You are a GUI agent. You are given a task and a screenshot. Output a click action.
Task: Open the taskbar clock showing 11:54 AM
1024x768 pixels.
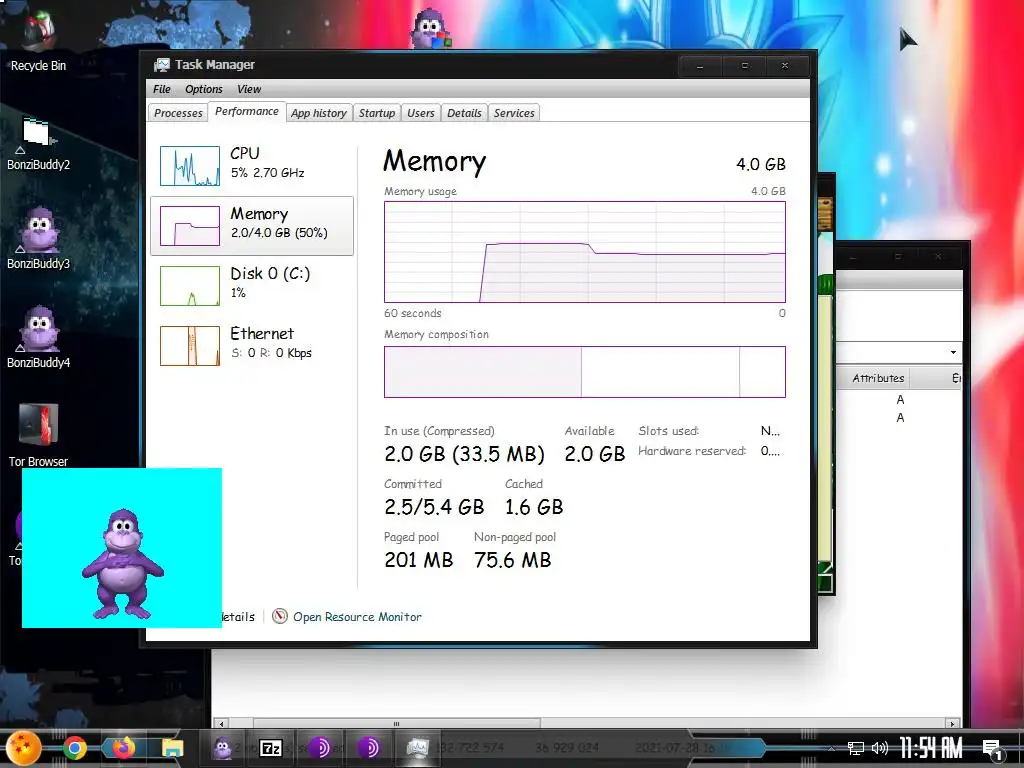pos(931,748)
